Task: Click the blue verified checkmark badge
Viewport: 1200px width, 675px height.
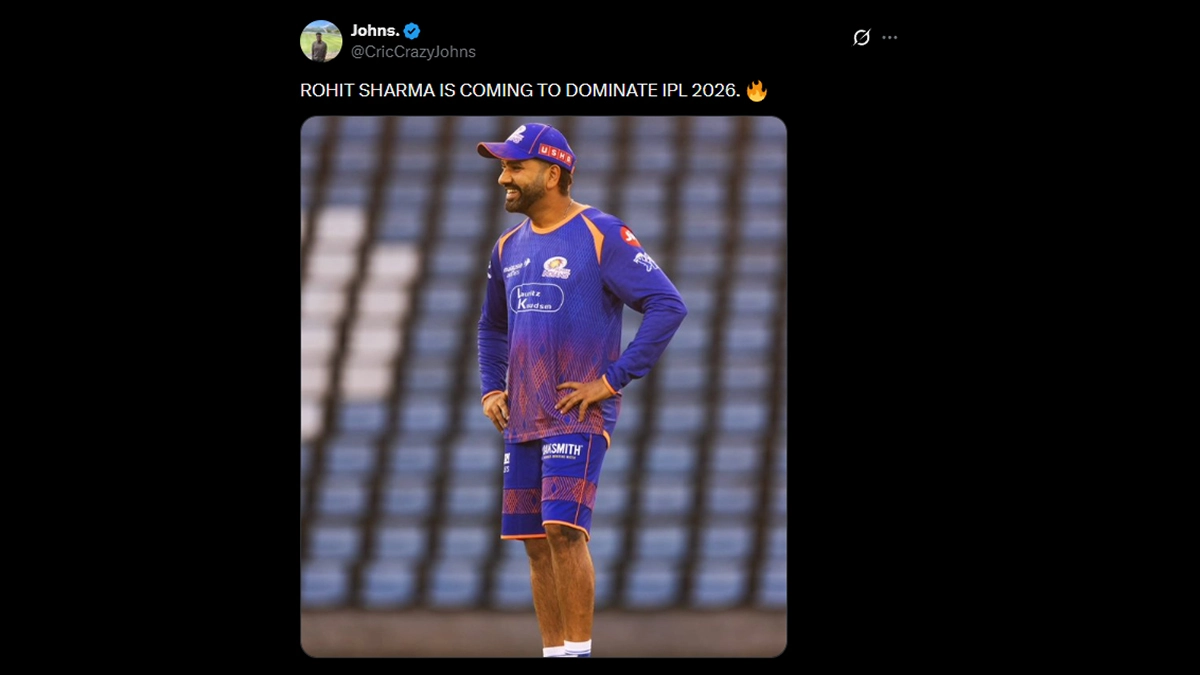Action: pyautogui.click(x=412, y=31)
